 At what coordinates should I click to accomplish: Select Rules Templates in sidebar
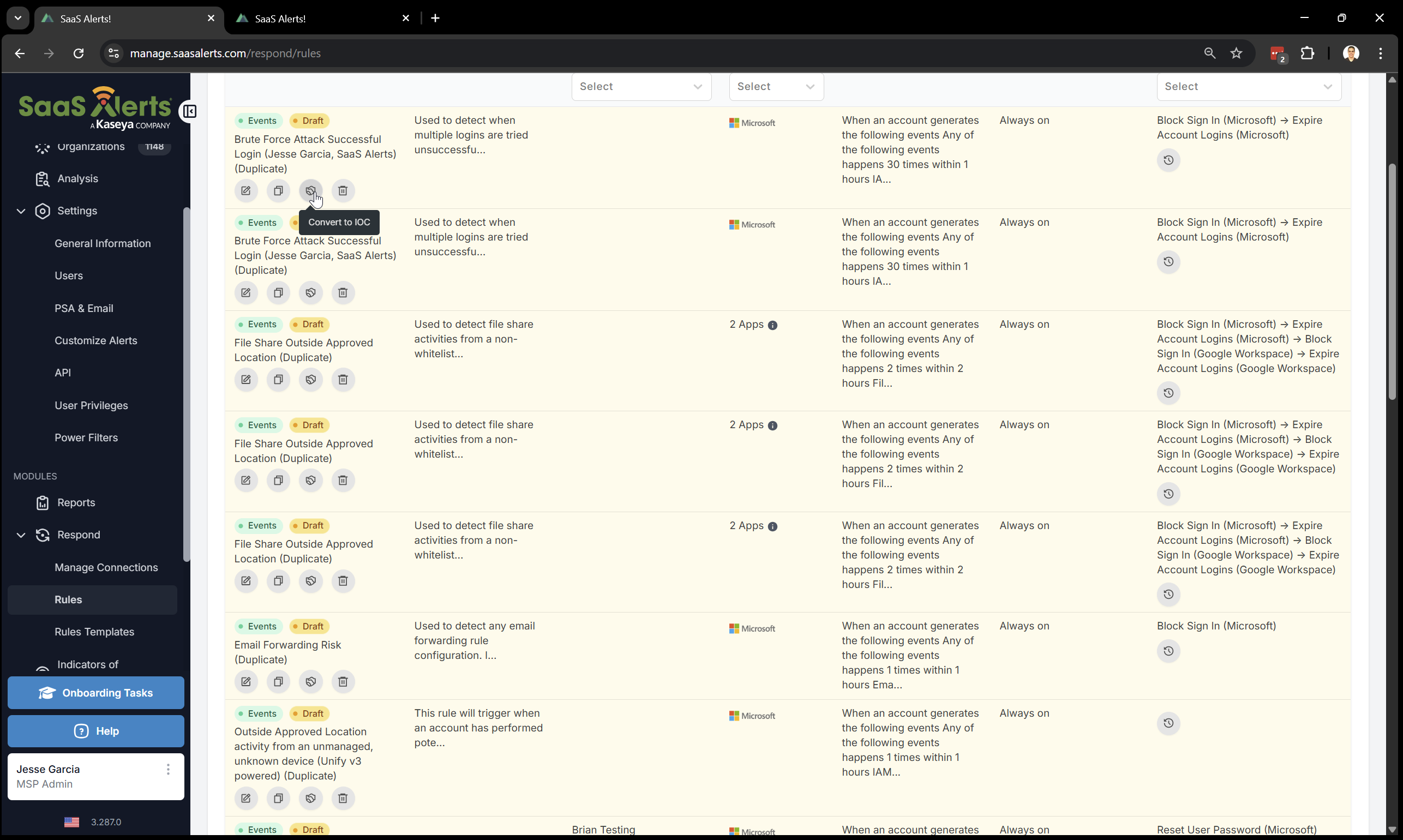(94, 632)
